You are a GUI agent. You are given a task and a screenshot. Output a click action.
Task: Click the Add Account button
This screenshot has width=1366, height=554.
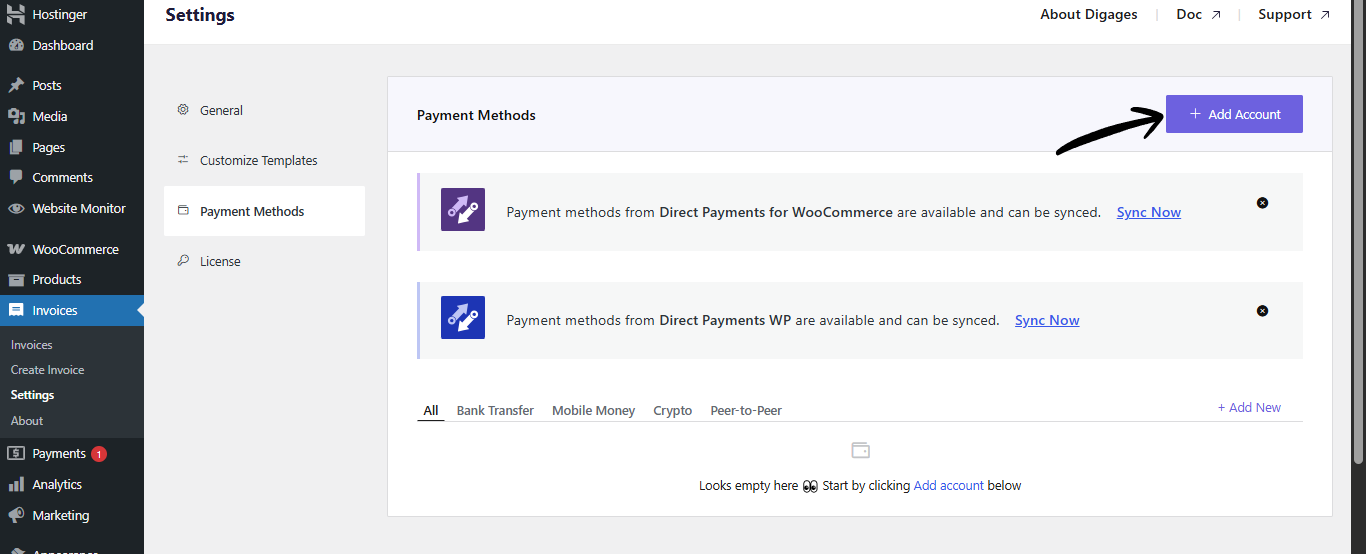[1234, 114]
